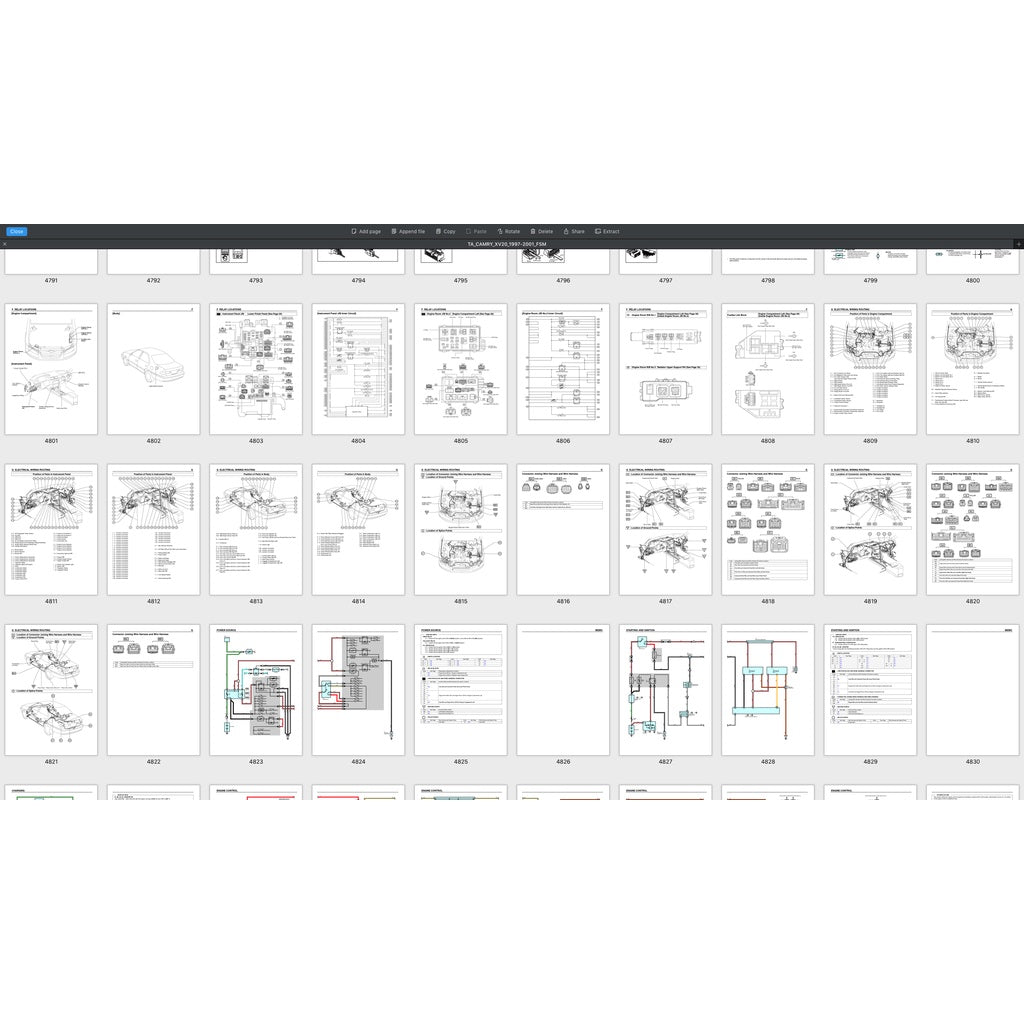Click page 4818 connector thumbnail

click(x=767, y=529)
